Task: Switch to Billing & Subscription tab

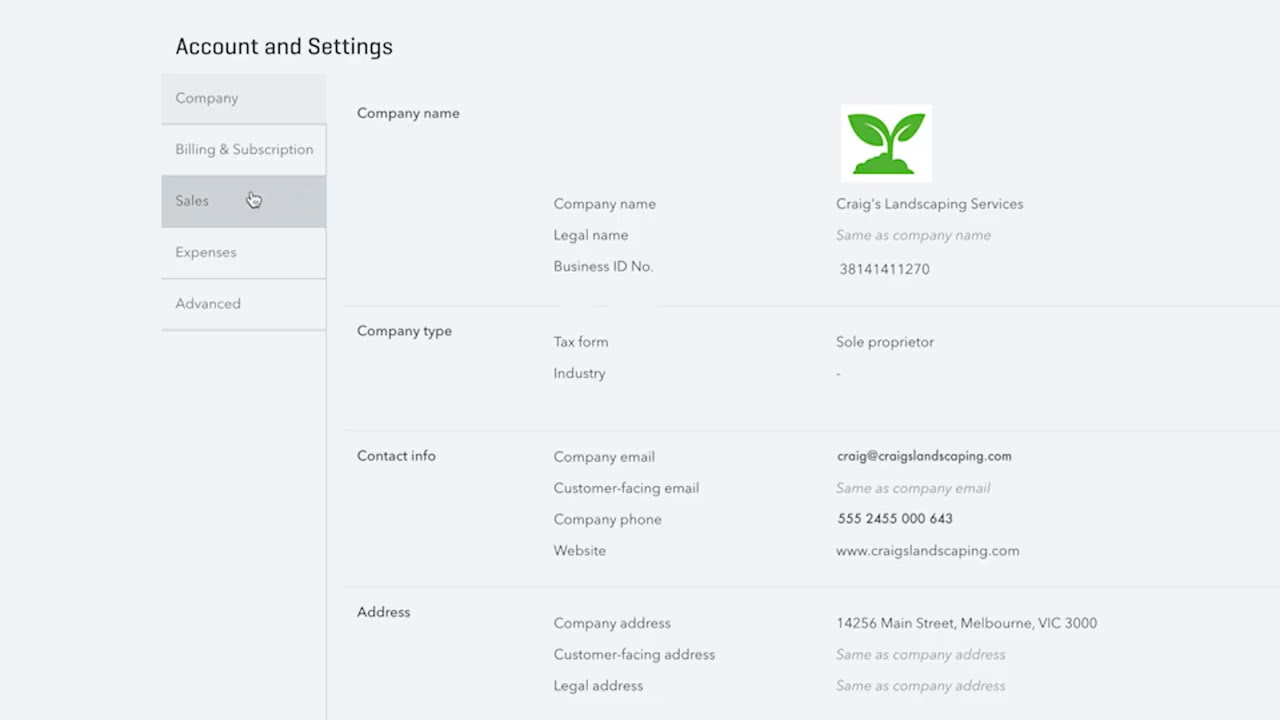Action: point(243,150)
